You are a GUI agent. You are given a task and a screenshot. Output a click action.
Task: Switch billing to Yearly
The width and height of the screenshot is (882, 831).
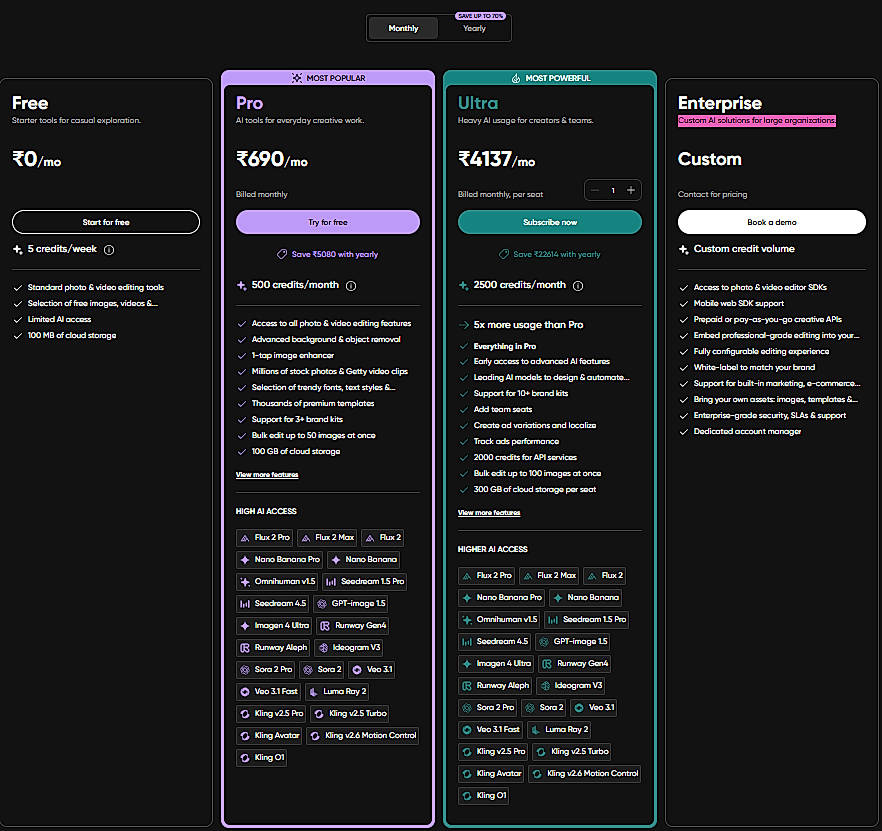(x=474, y=28)
